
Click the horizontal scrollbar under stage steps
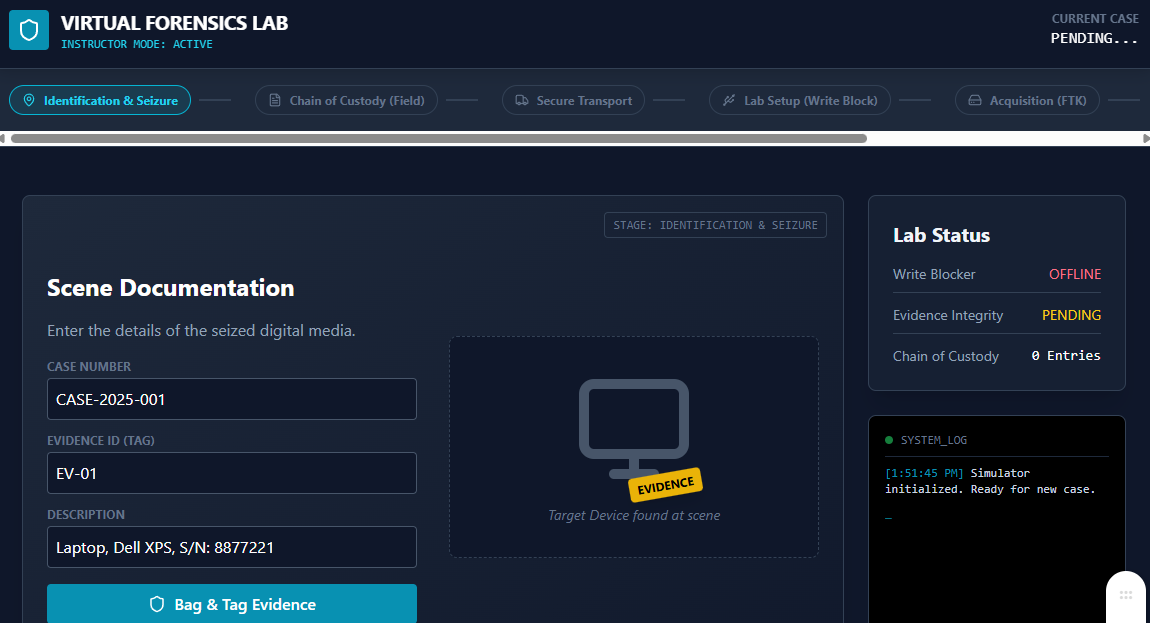coord(438,138)
